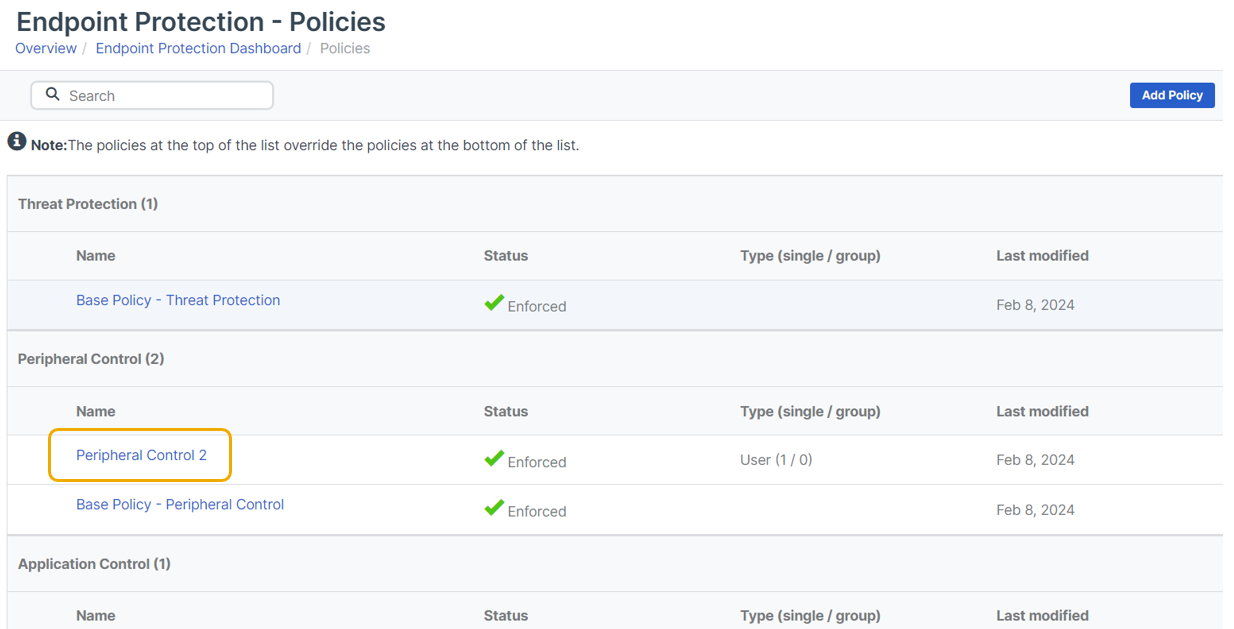1234x629 pixels.
Task: Click Status column header under Peripheral Control
Action: [x=506, y=411]
